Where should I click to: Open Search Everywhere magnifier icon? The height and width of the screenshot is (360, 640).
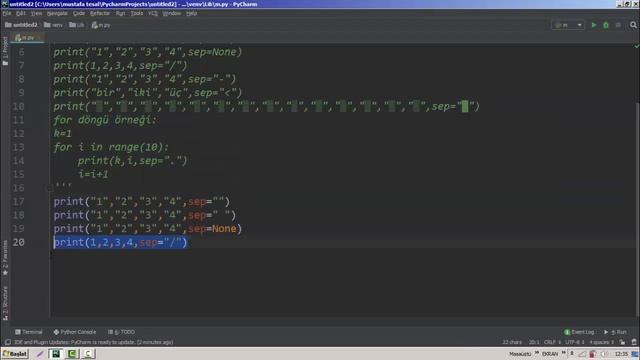point(633,25)
